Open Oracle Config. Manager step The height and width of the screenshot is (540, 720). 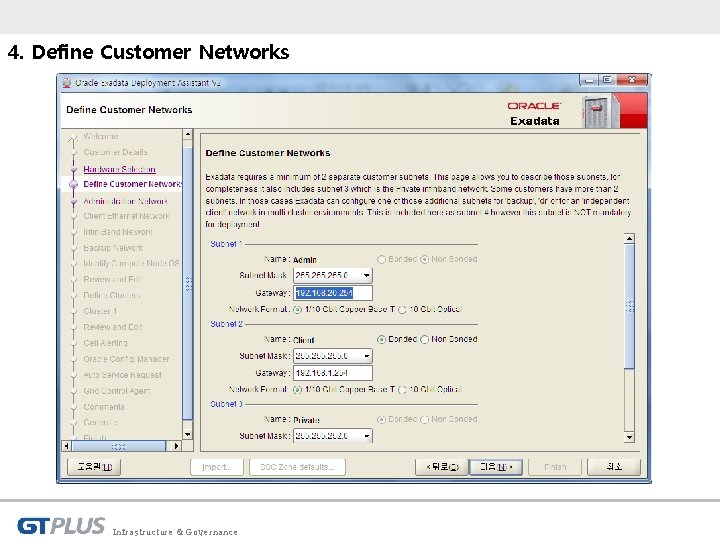[x=126, y=359]
